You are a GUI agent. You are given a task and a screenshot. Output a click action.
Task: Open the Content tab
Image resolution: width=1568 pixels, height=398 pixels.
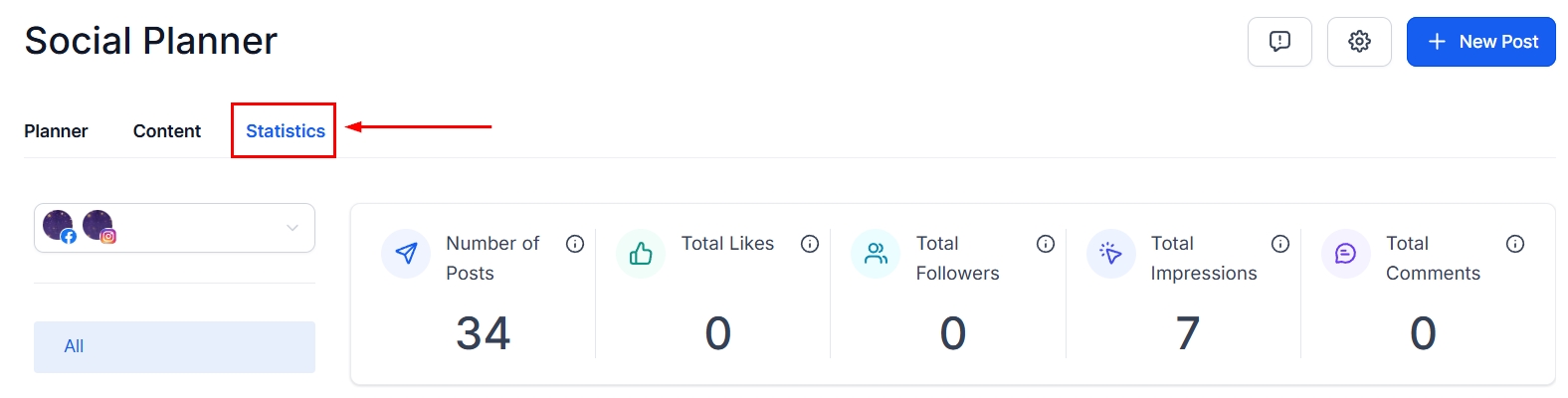tap(167, 131)
